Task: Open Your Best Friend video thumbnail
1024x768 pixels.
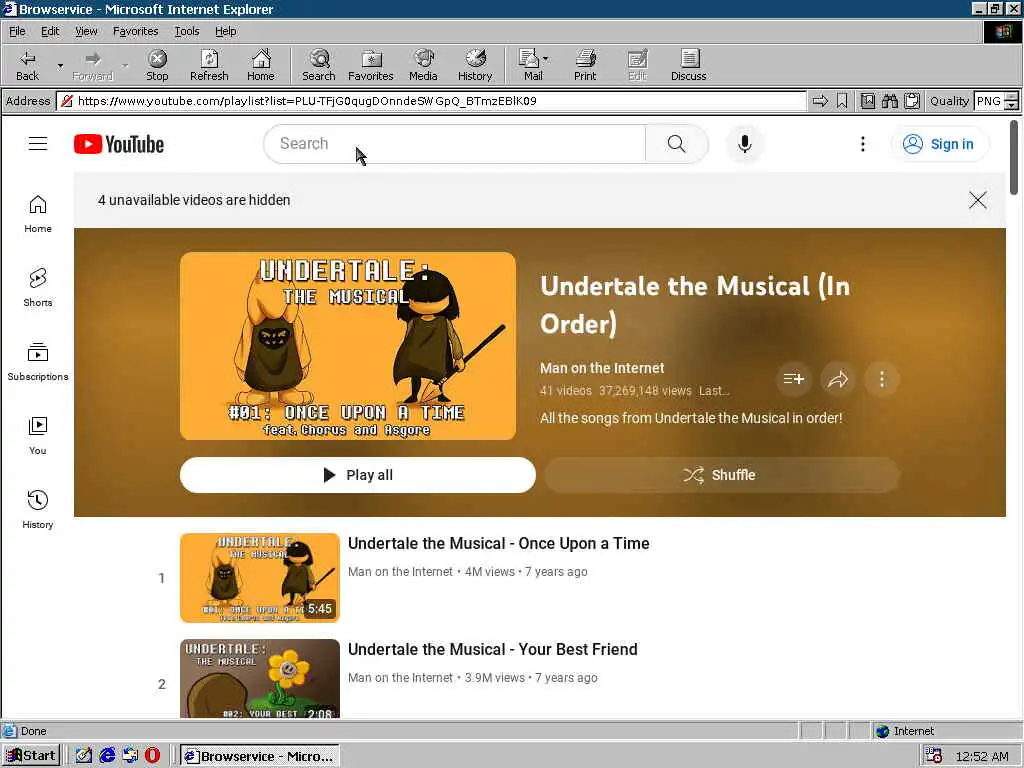Action: (x=260, y=679)
